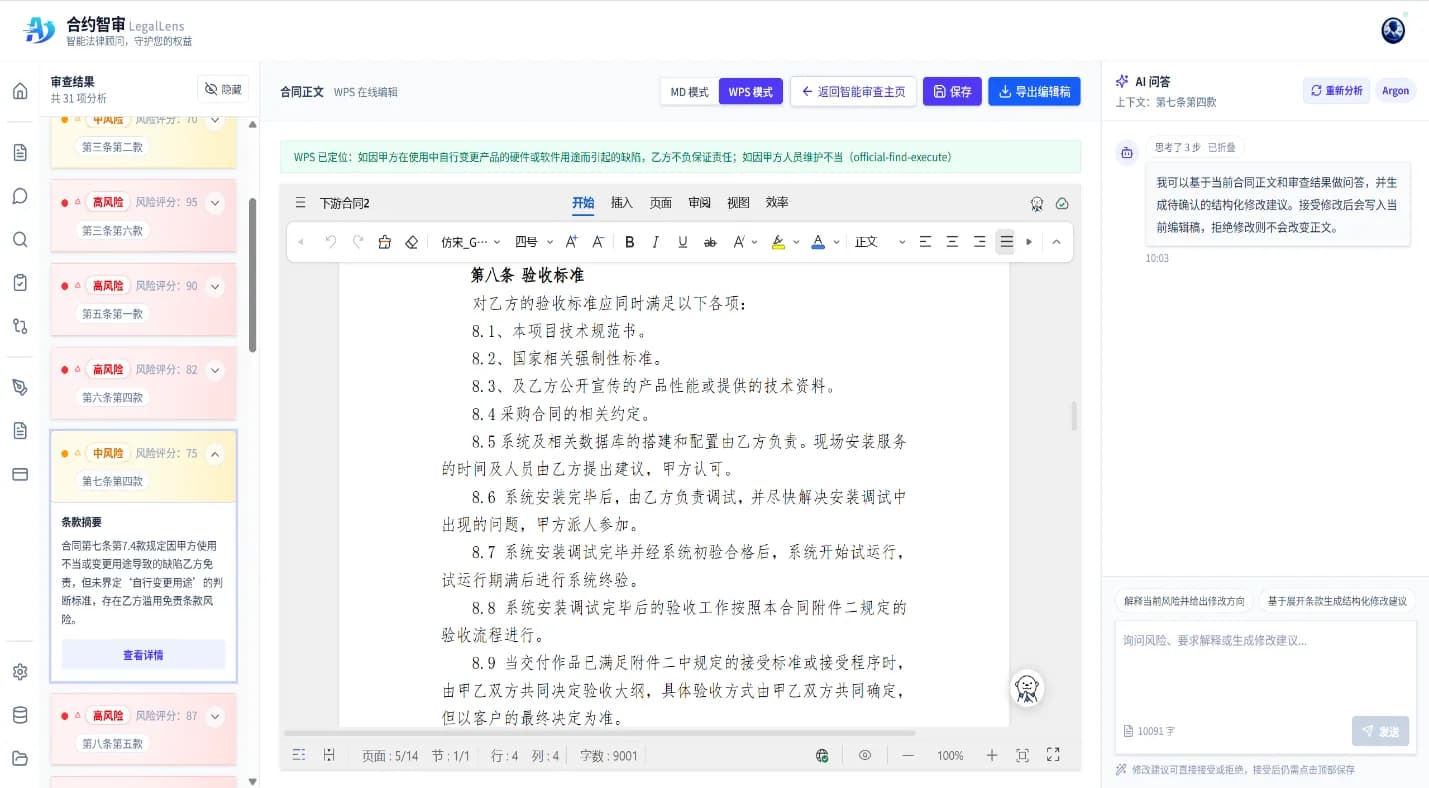Click 返回智能审查主页 button
The image size is (1429, 788).
click(x=853, y=92)
